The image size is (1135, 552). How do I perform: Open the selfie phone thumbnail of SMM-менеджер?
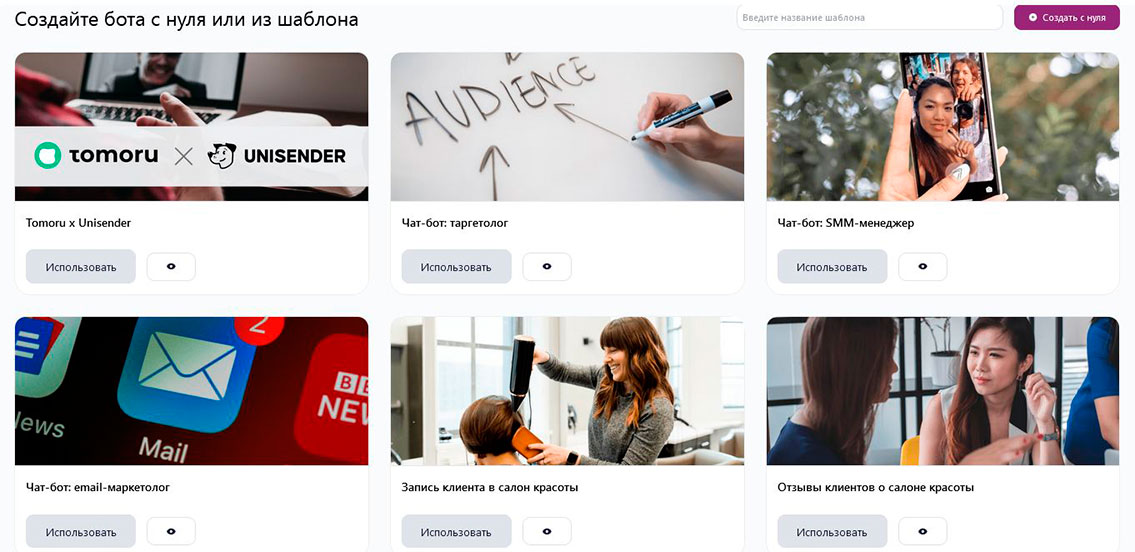tap(942, 127)
